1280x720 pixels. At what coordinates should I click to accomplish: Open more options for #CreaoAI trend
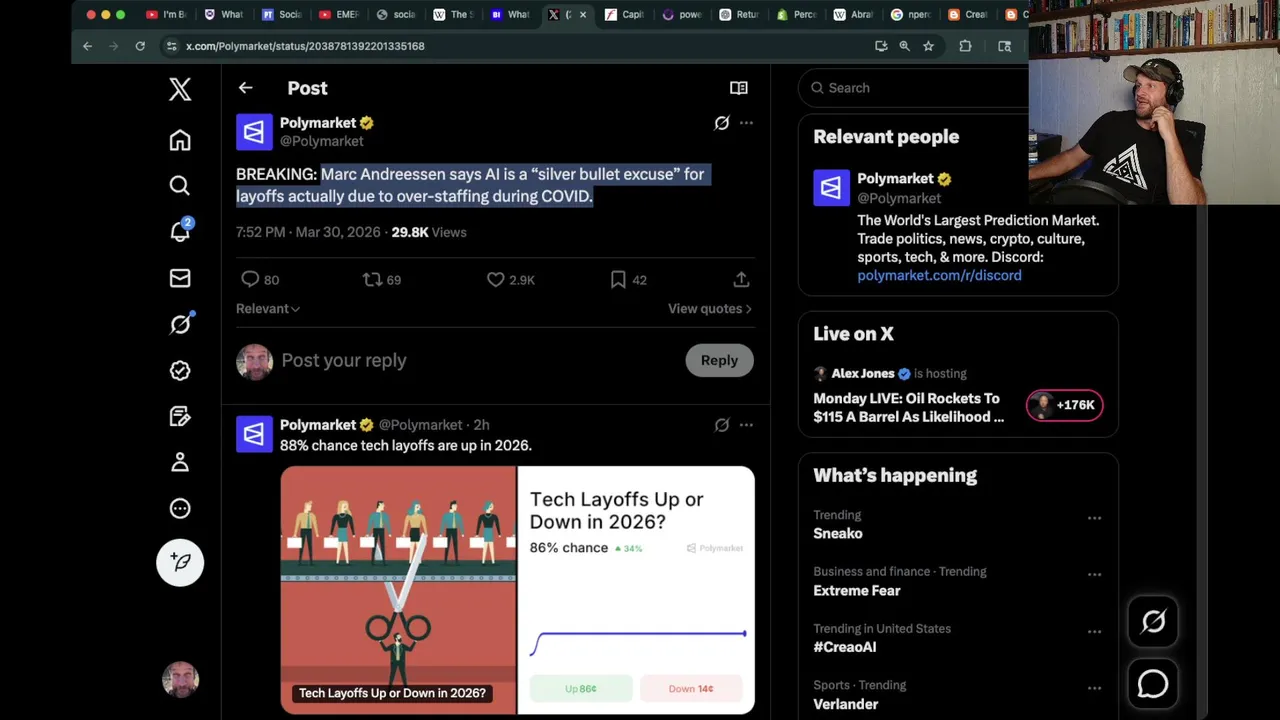tap(1094, 632)
